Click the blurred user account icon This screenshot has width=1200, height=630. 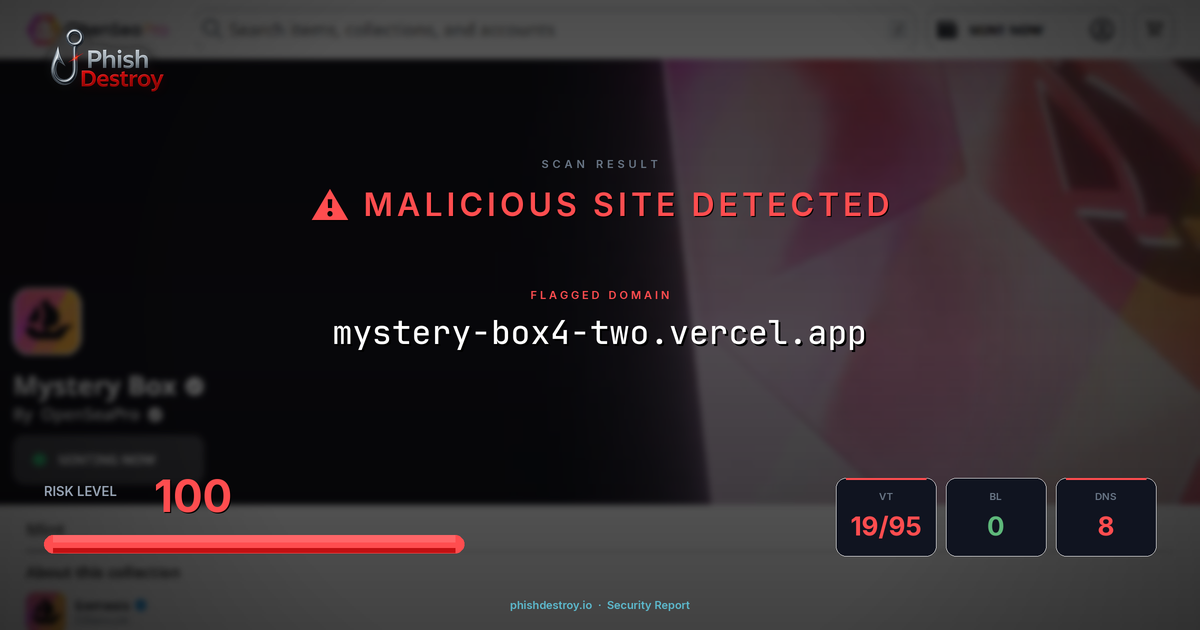click(1101, 29)
